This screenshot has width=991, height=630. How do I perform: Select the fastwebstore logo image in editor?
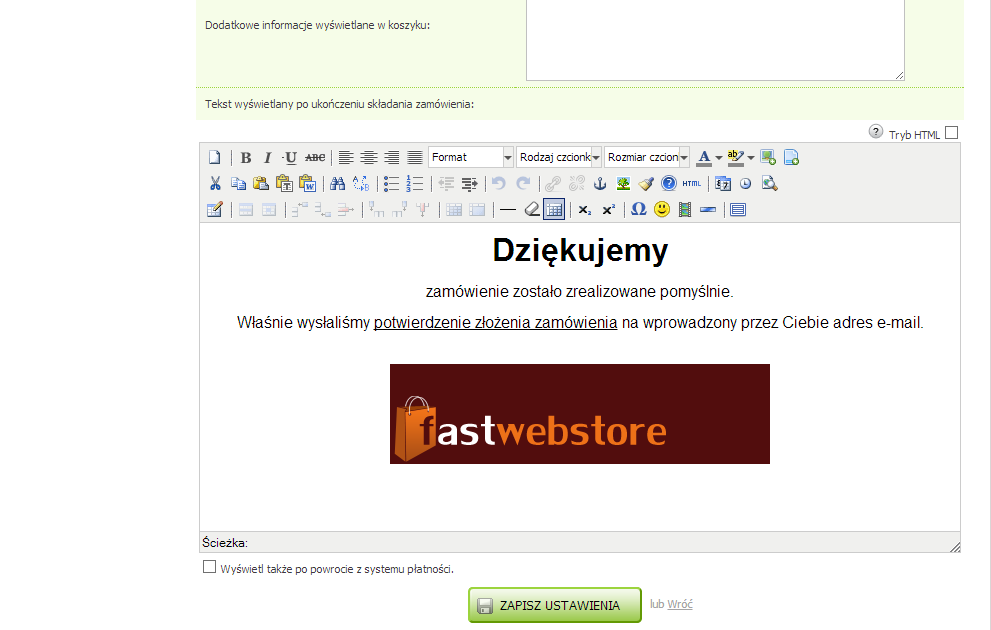coord(580,414)
